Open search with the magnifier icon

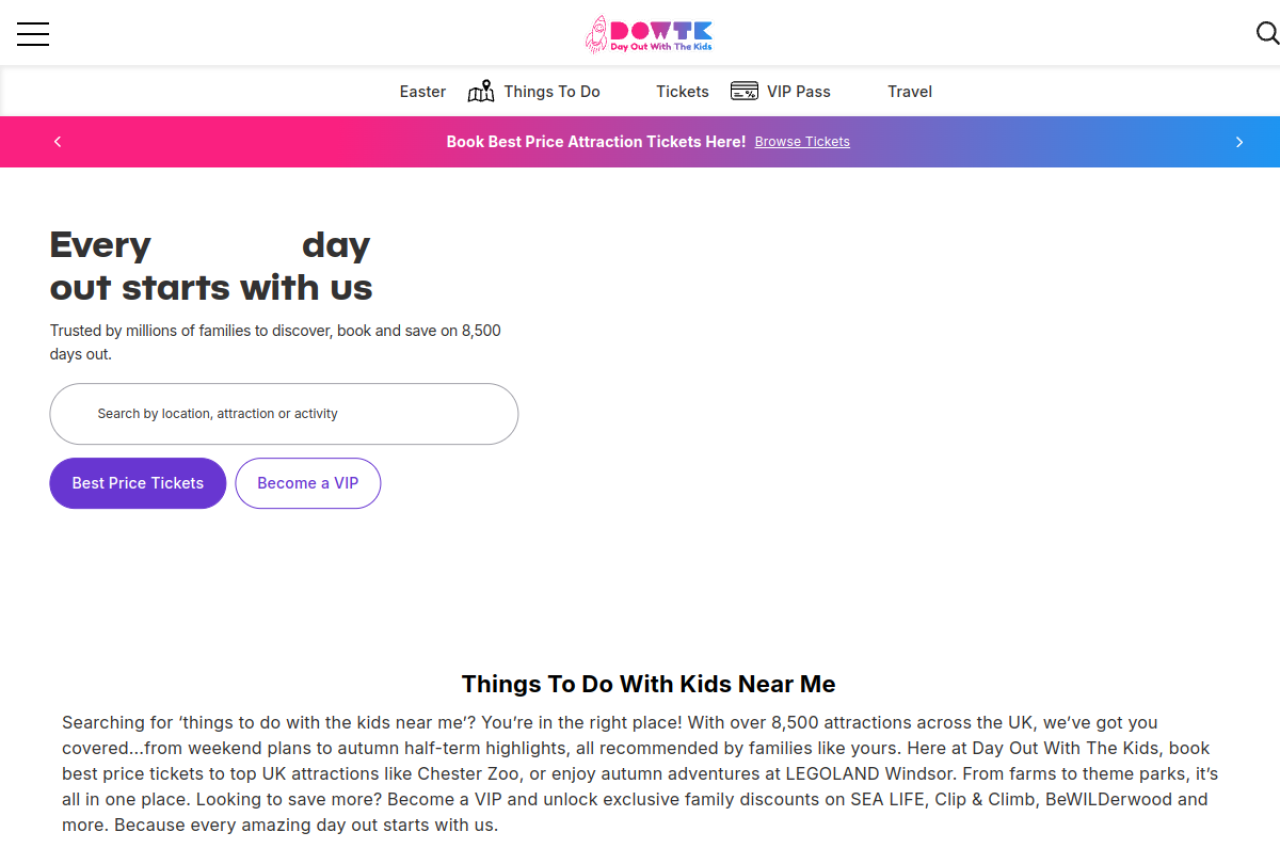[x=1267, y=34]
